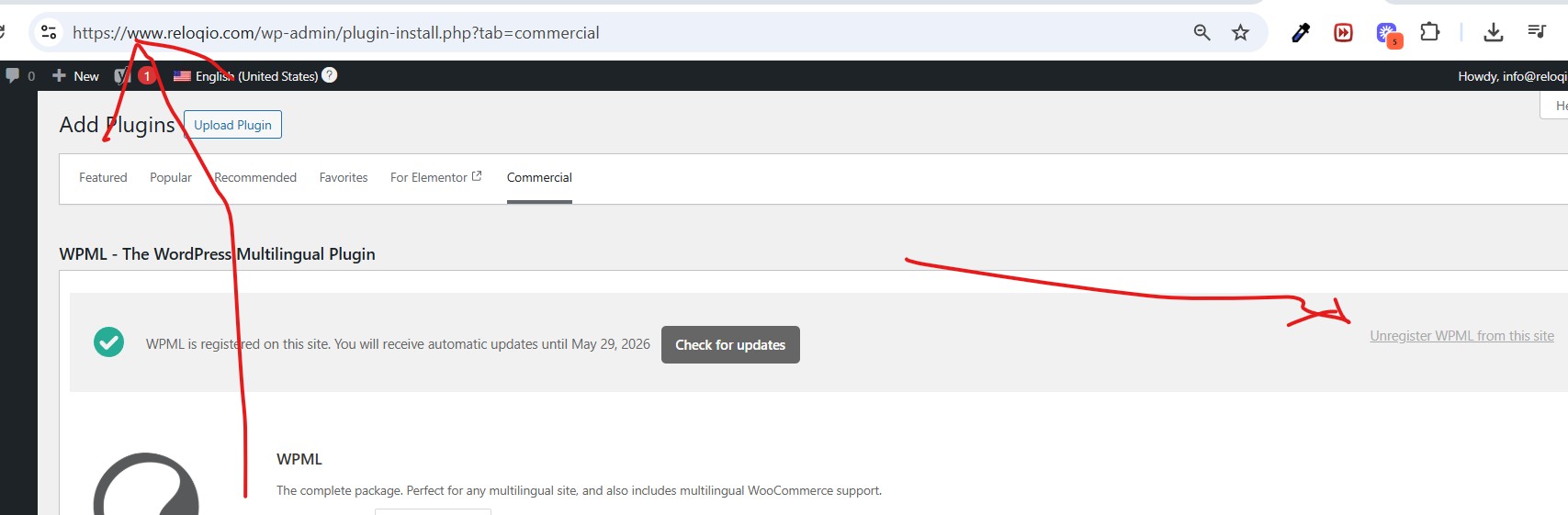
Task: Open the For Elementor external tab
Action: pos(436,177)
